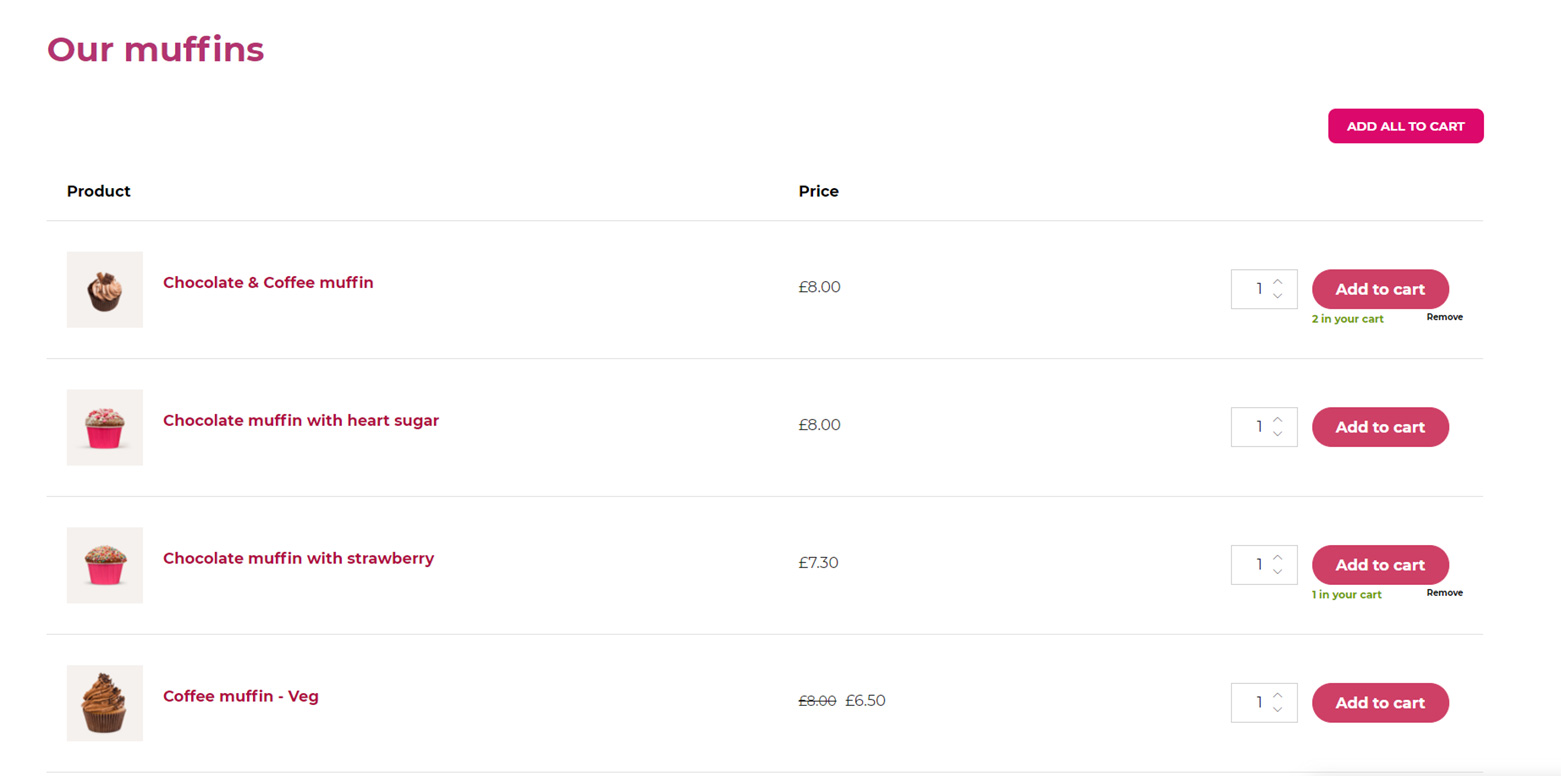Remove Chocolate muffin with strawberry from cart
The width and height of the screenshot is (1561, 776).
(1444, 593)
